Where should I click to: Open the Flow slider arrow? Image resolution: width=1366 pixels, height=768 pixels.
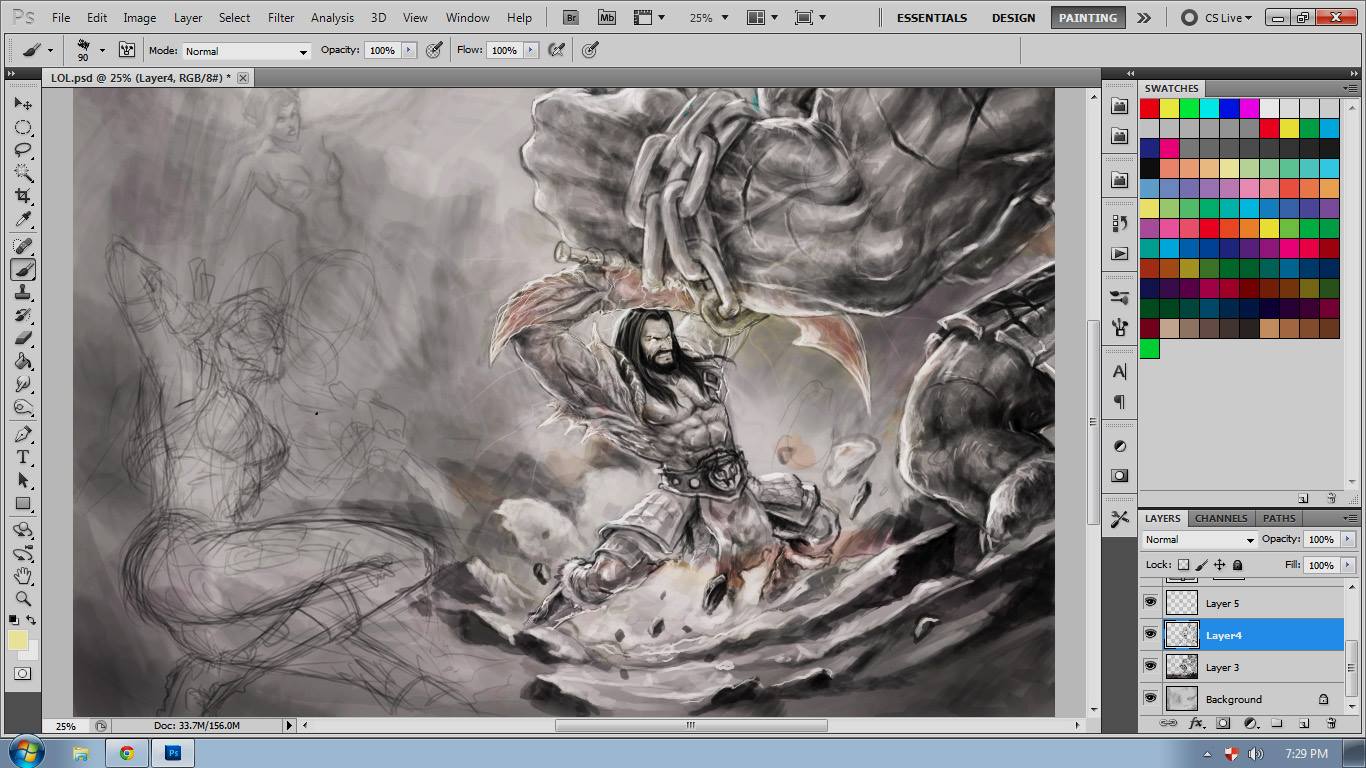click(x=531, y=50)
